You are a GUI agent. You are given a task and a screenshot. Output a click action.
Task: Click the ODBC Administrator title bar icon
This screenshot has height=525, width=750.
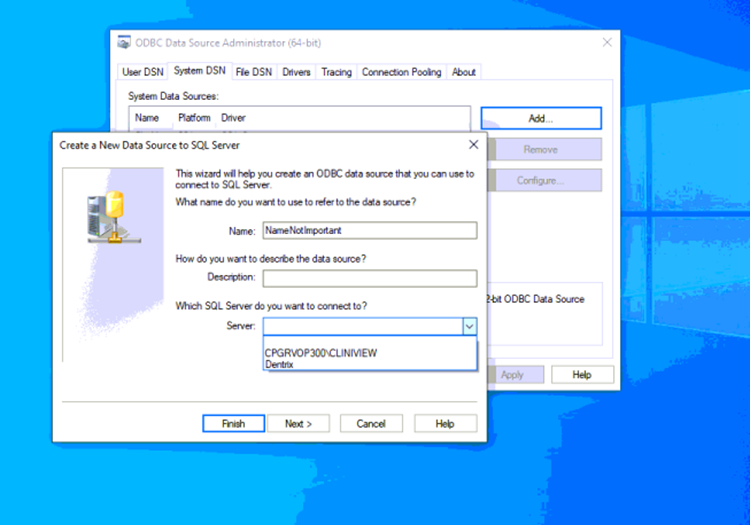point(124,43)
